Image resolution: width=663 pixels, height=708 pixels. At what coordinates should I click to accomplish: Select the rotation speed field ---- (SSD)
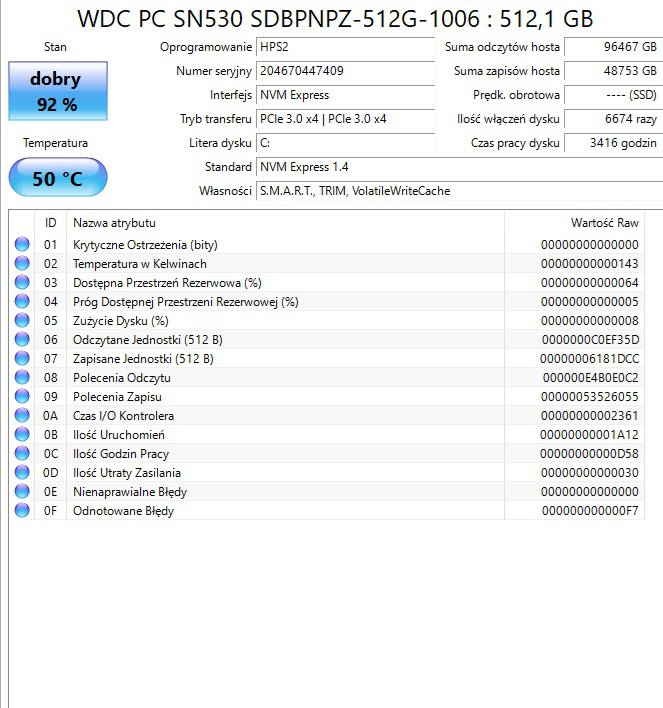[x=614, y=95]
